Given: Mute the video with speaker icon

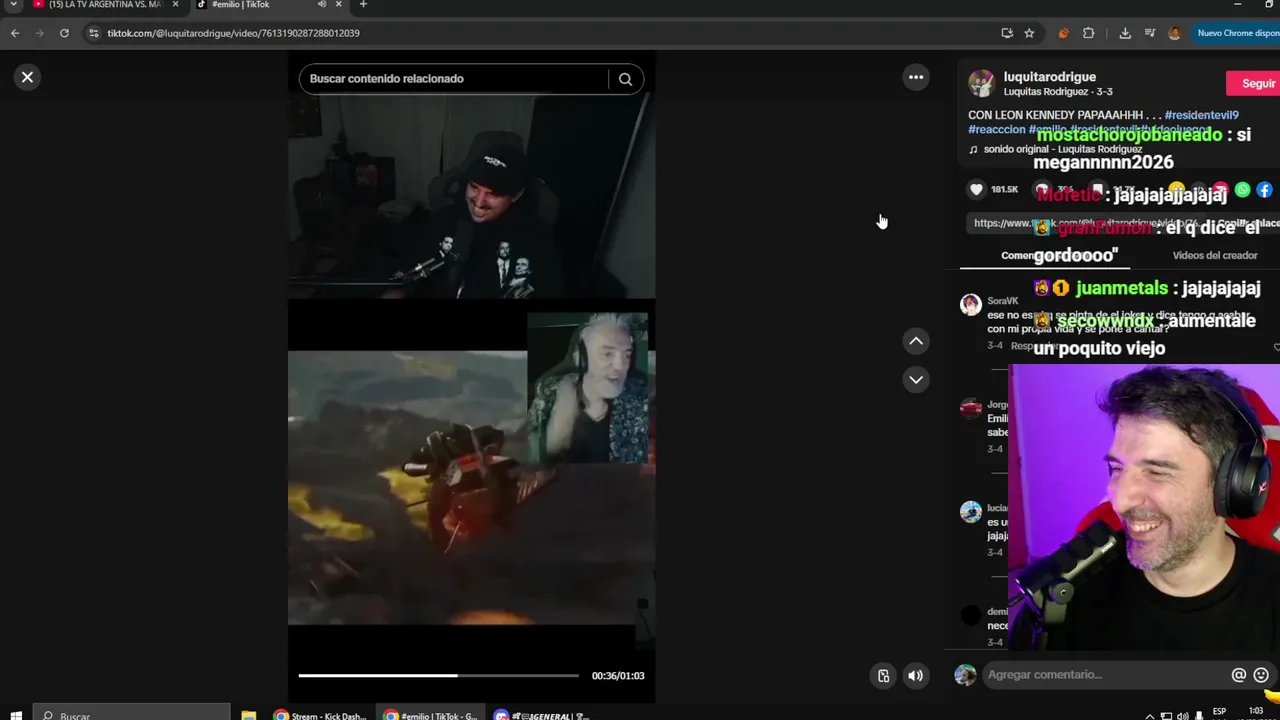Looking at the screenshot, I should pos(915,676).
